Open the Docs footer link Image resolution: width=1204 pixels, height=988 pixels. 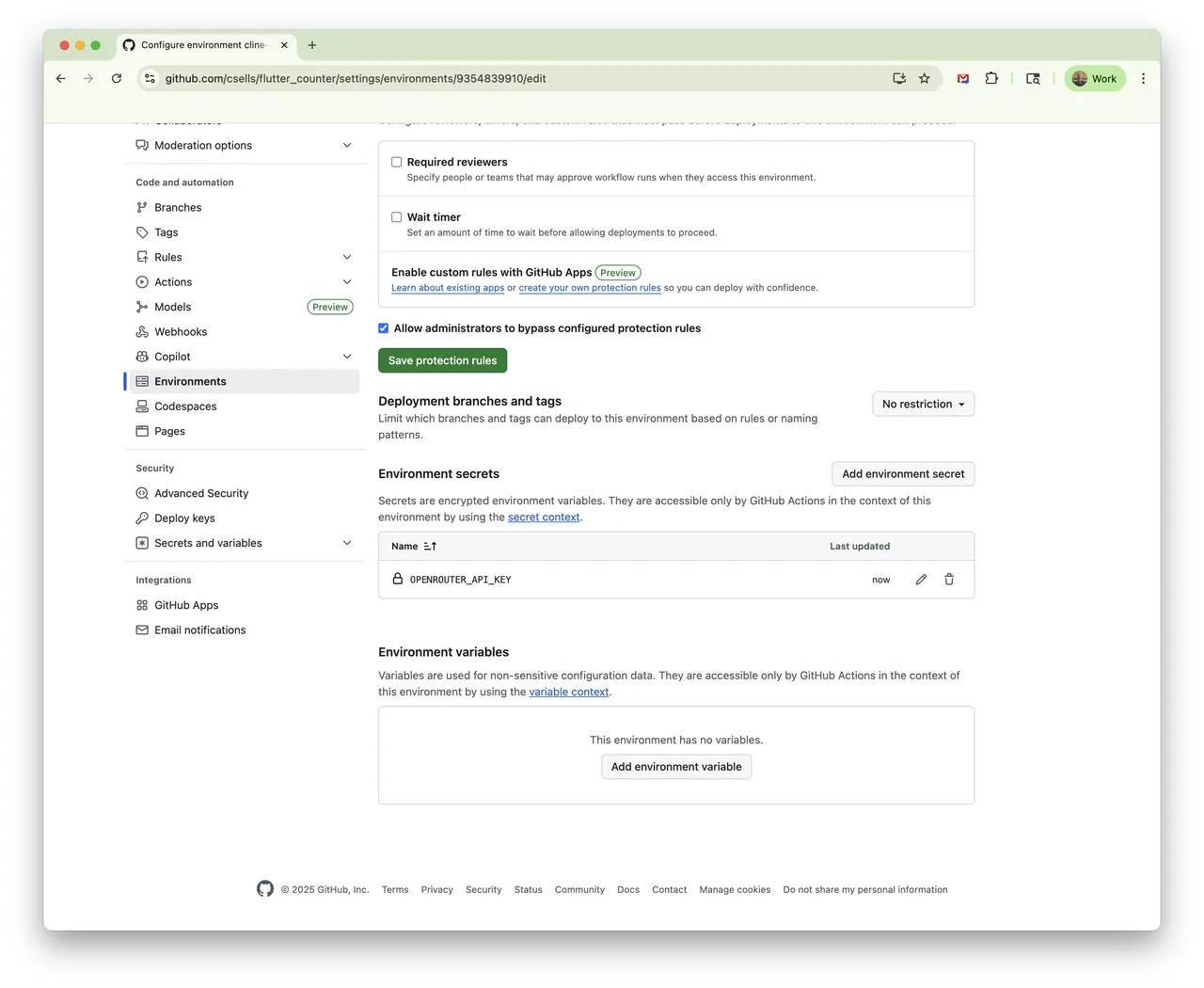628,890
